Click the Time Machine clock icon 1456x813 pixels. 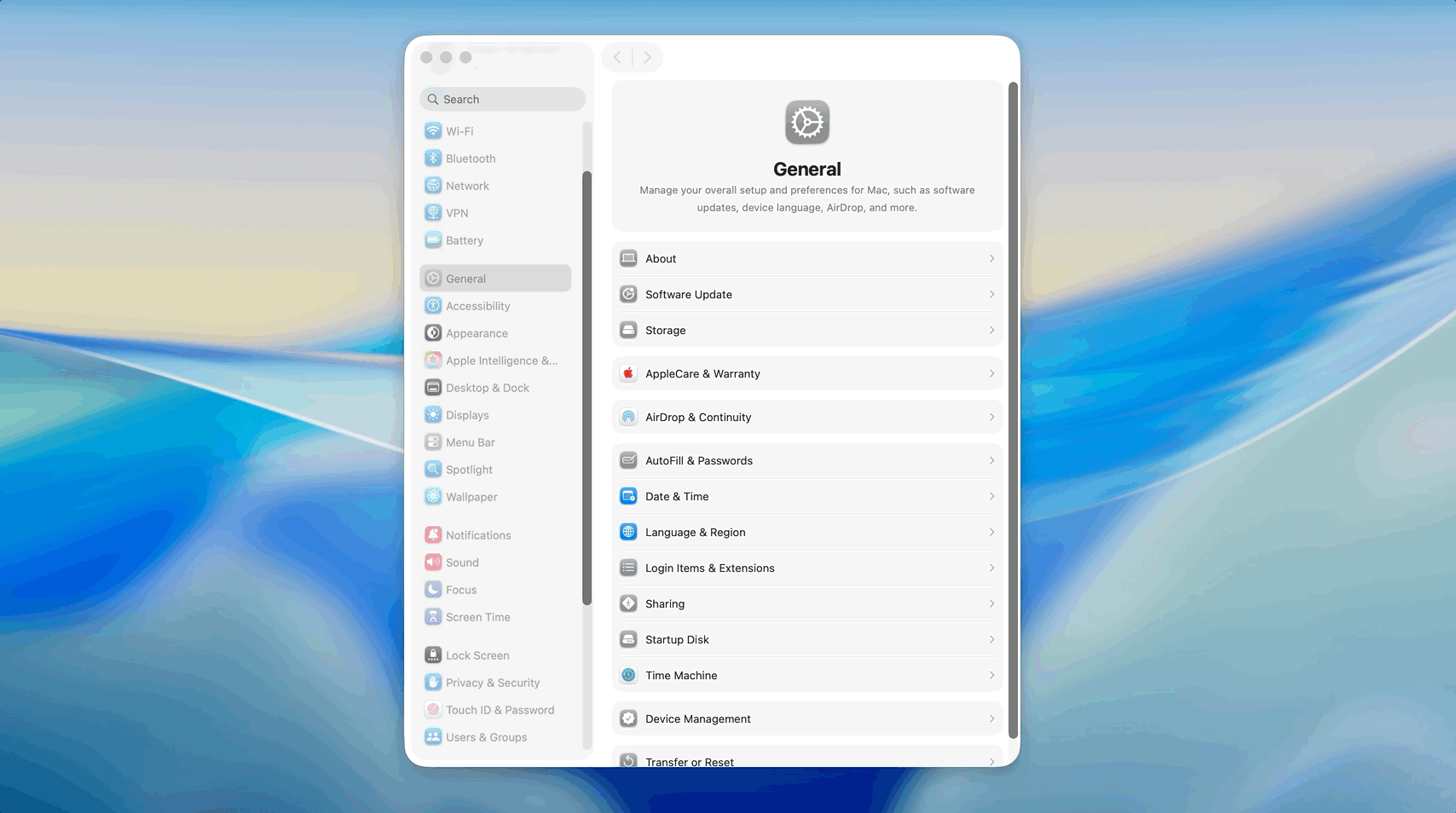pos(628,675)
